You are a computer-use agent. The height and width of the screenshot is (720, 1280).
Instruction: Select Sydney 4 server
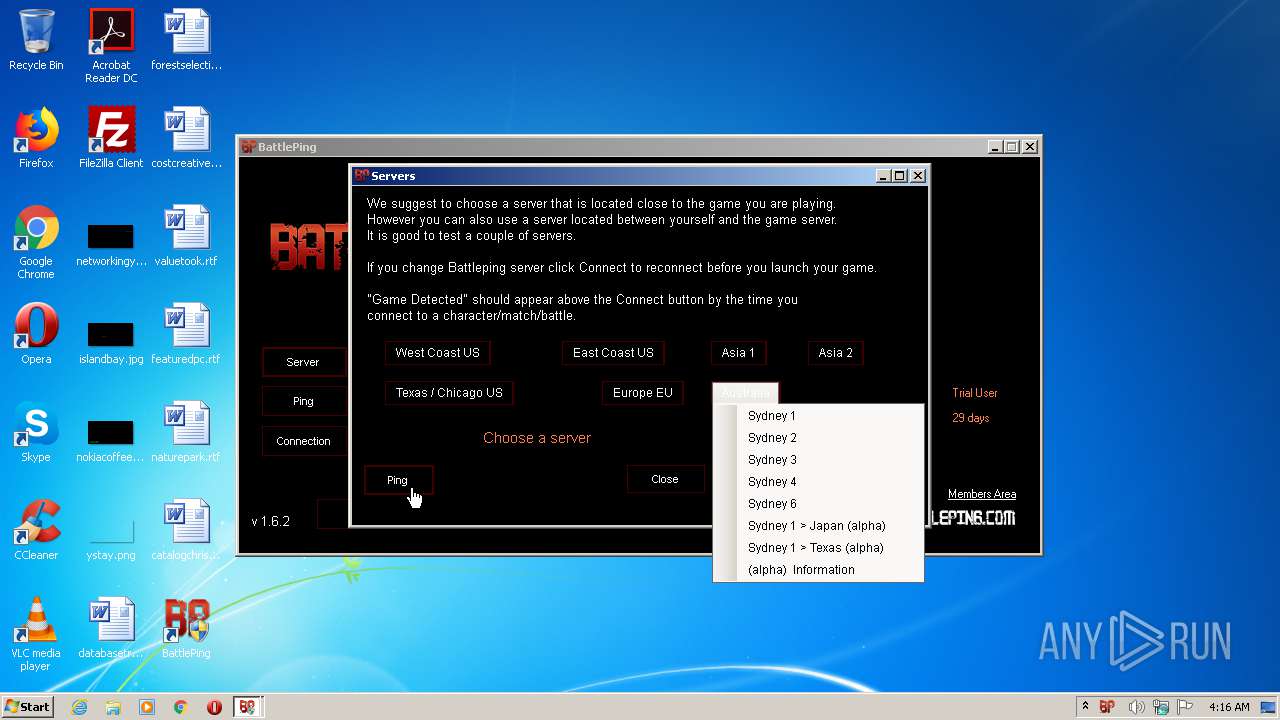818,482
